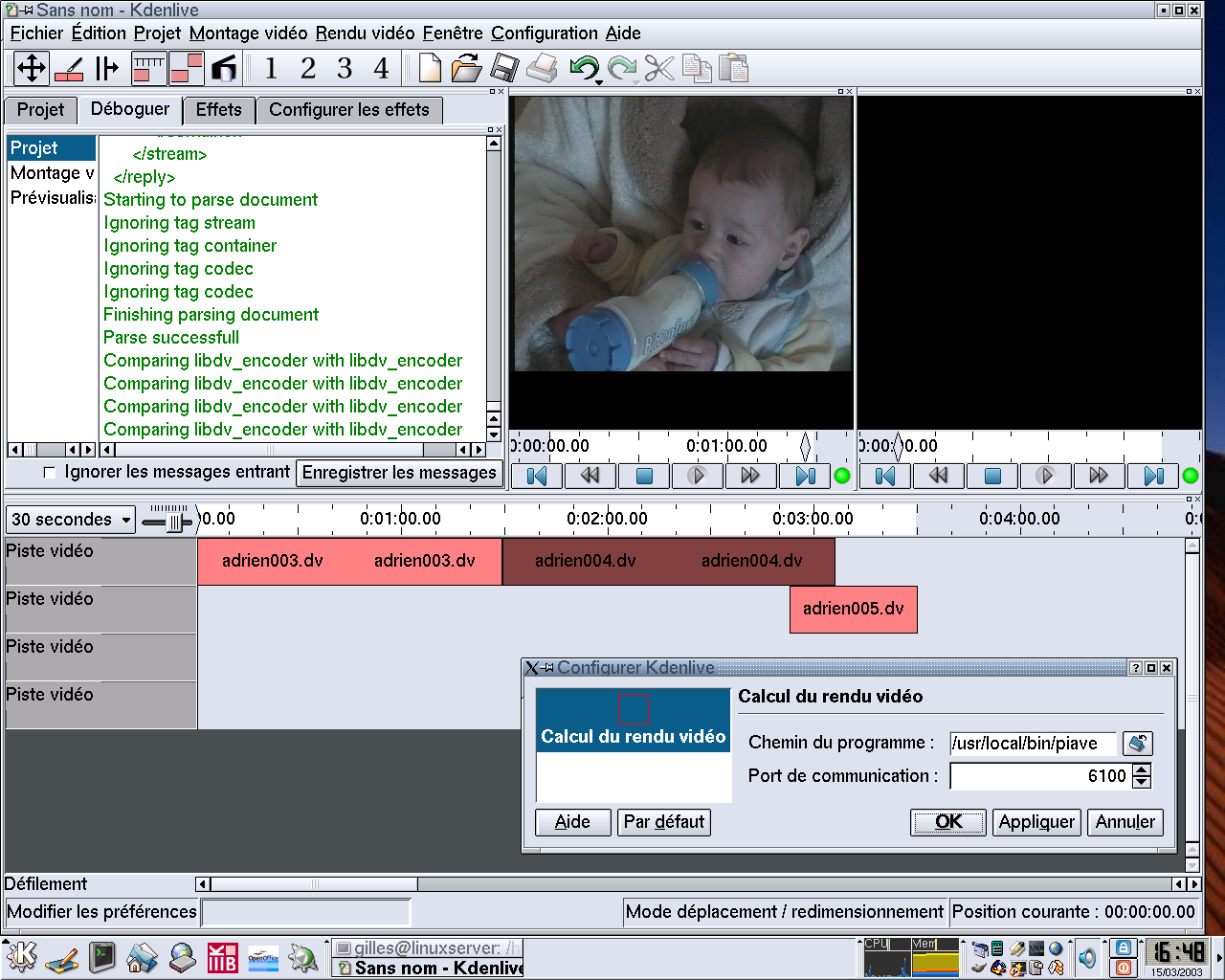
Task: Toggle snap-to-border button in toolbar
Action: (187, 69)
